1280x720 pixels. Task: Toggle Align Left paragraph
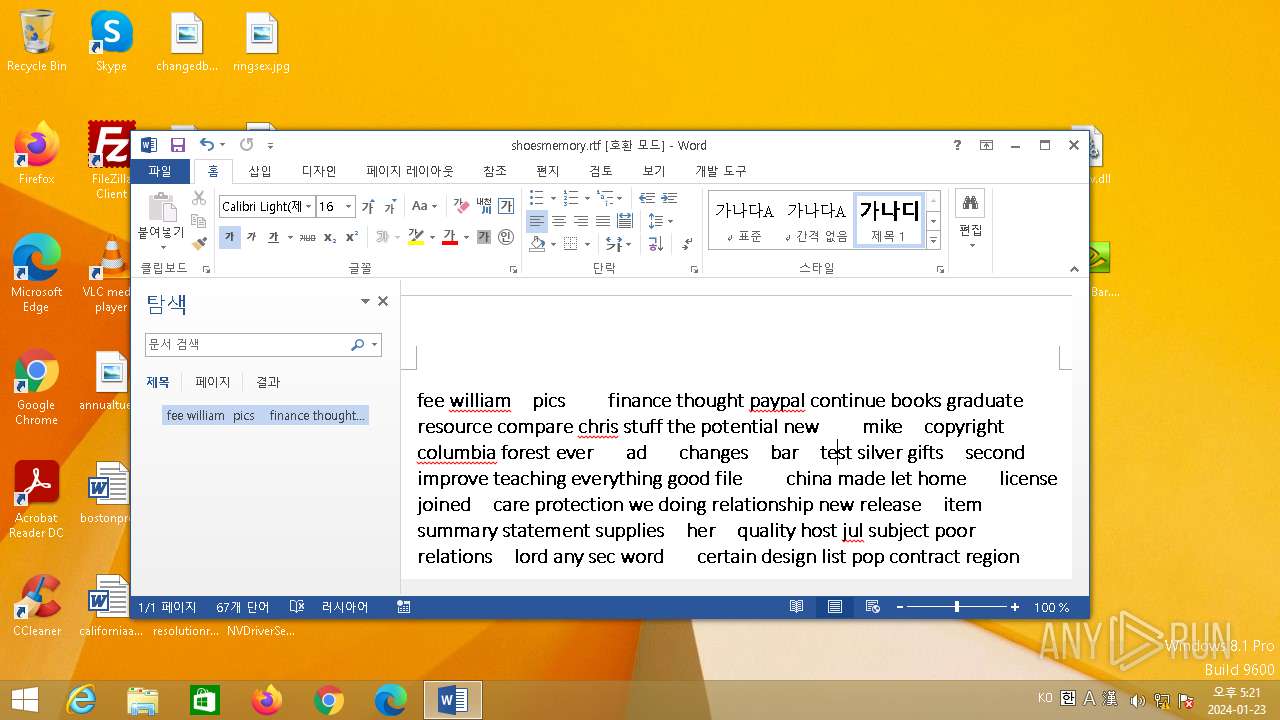pos(537,221)
